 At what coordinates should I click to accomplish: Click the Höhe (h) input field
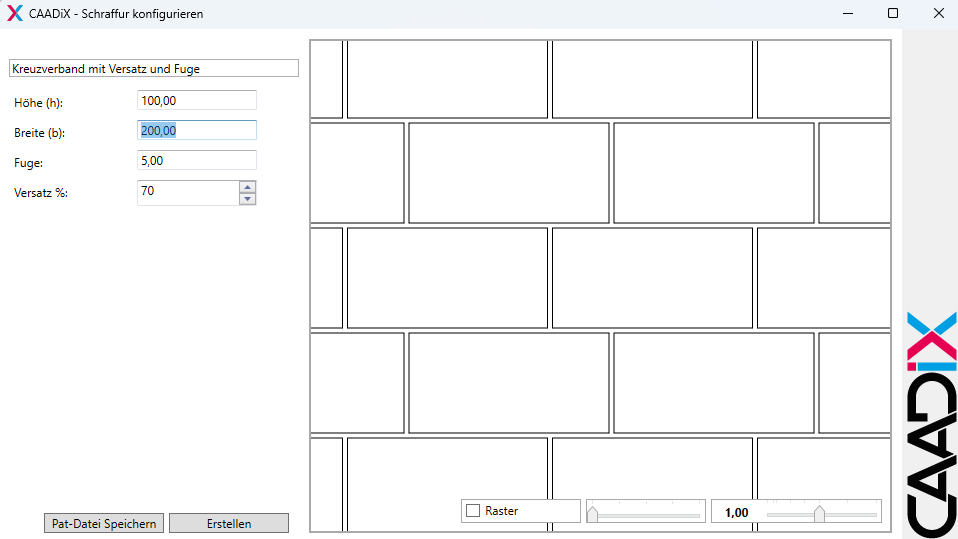197,100
